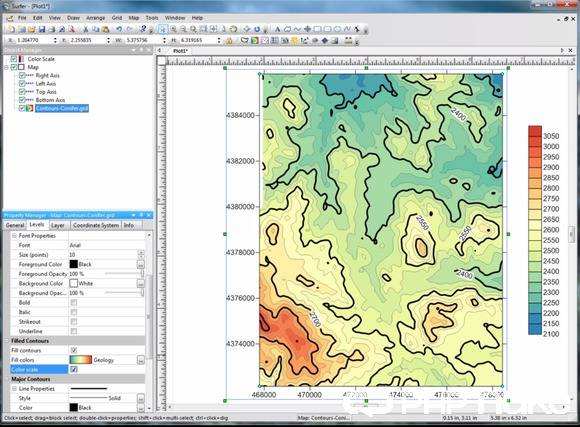
Task: Select the Symbol plus-shaped tool
Action: tap(307, 29)
